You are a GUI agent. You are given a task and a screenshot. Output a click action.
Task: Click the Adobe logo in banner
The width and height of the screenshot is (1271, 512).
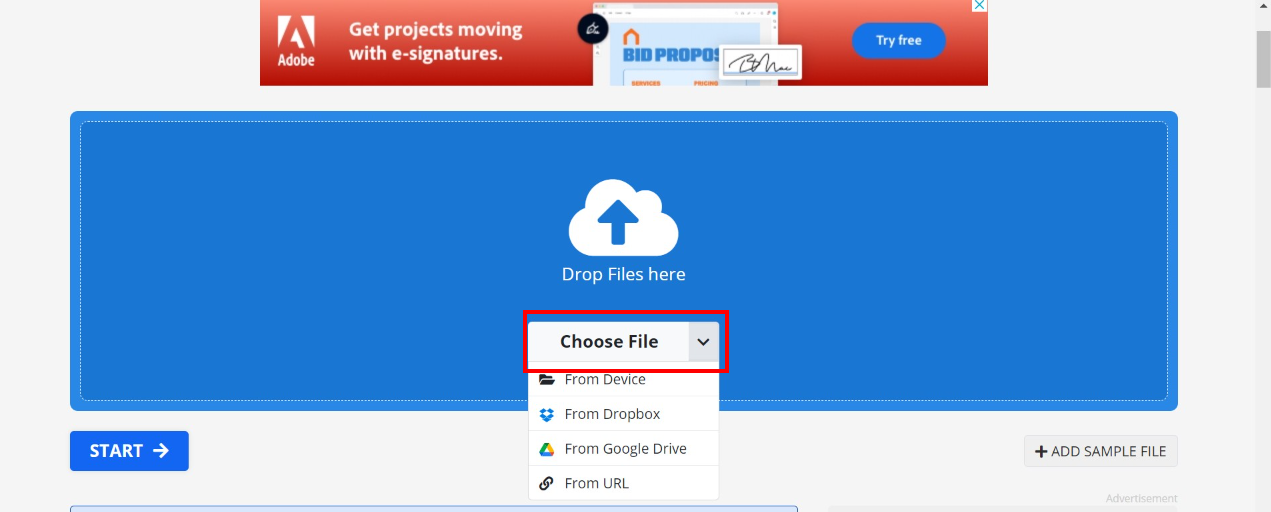tap(296, 42)
